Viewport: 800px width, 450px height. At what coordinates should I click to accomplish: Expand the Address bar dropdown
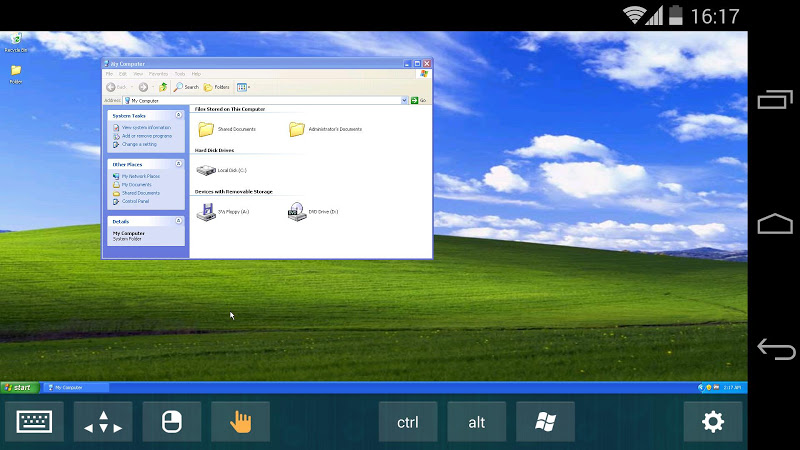point(403,100)
